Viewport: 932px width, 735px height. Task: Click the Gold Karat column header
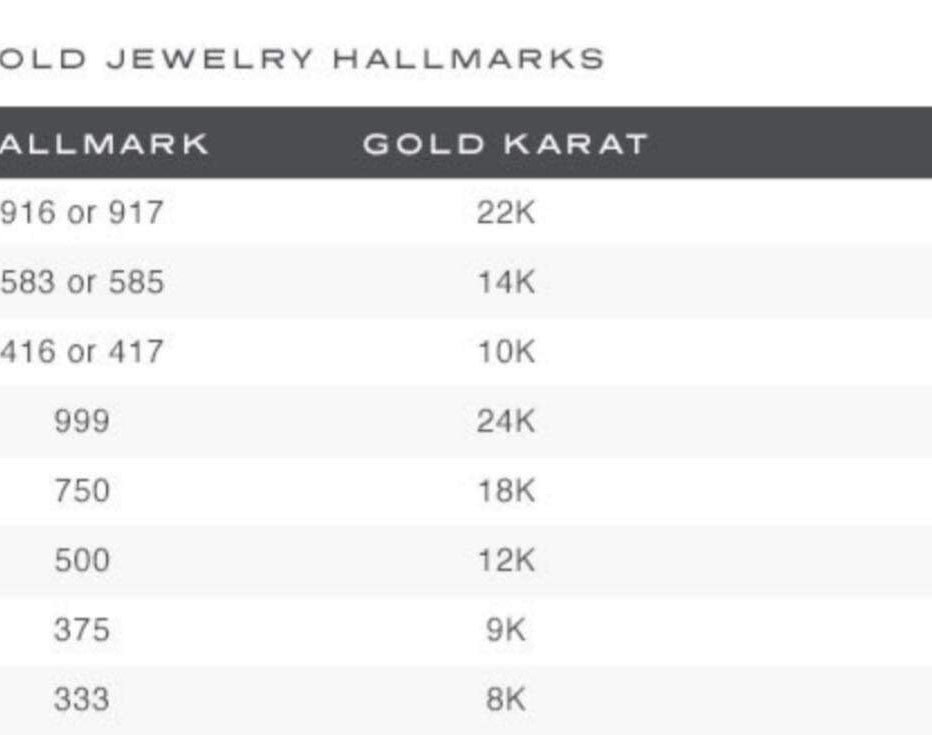tap(505, 144)
